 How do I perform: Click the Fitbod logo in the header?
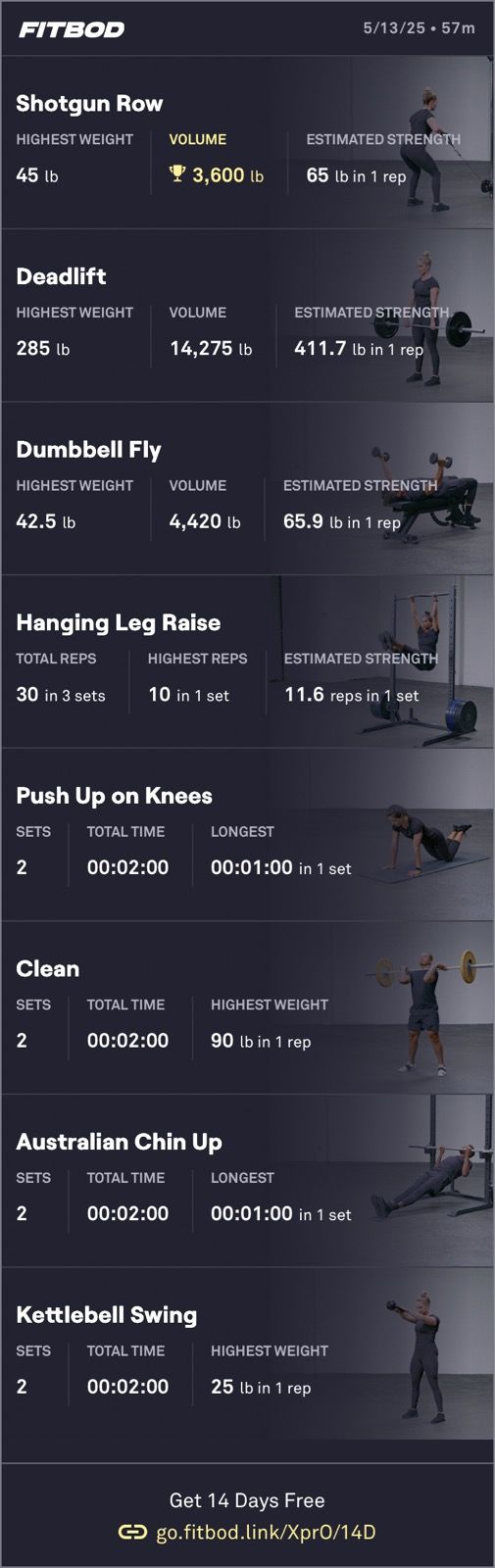[x=72, y=29]
